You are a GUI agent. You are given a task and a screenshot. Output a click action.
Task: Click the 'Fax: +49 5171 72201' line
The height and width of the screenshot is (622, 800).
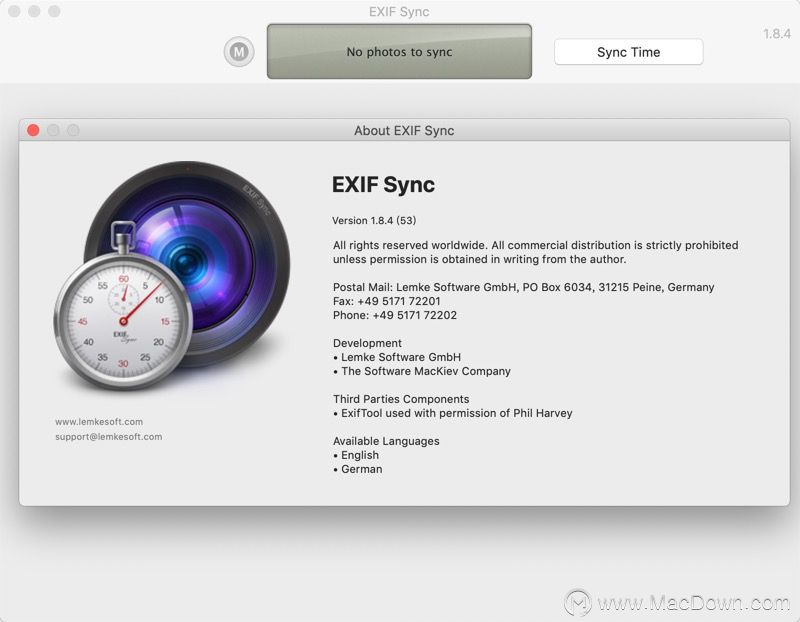(x=387, y=301)
